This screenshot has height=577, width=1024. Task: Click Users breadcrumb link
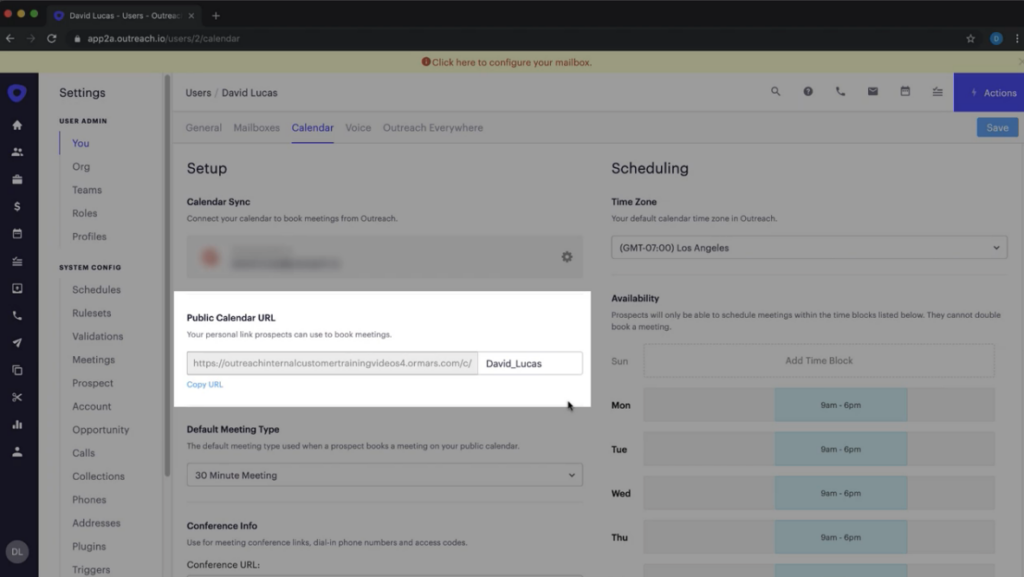[x=198, y=93]
